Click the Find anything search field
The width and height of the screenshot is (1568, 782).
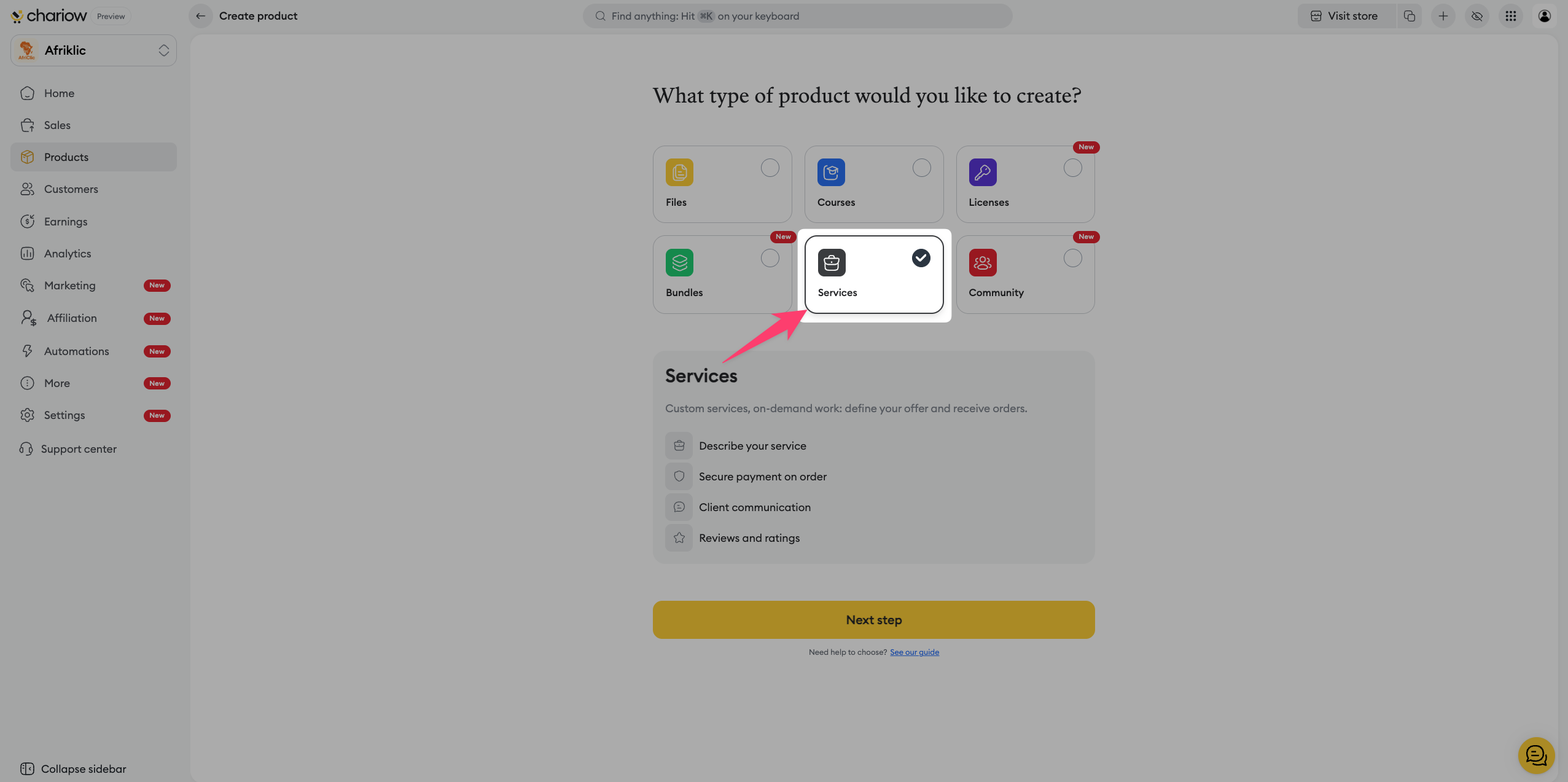click(x=797, y=16)
